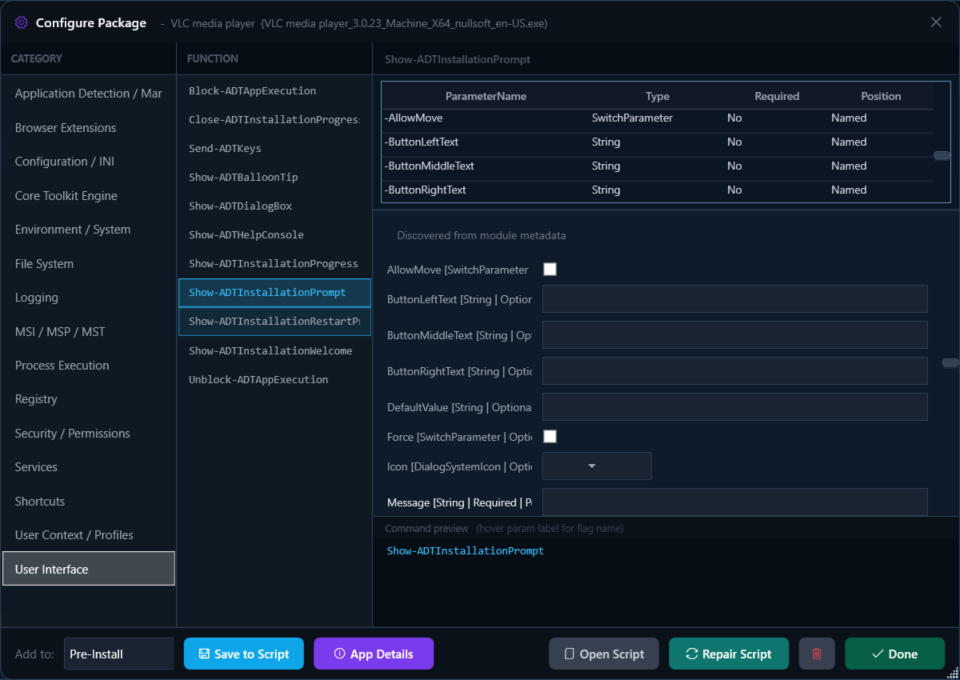The width and height of the screenshot is (960, 680).
Task: Click the Done button
Action: [894, 653]
